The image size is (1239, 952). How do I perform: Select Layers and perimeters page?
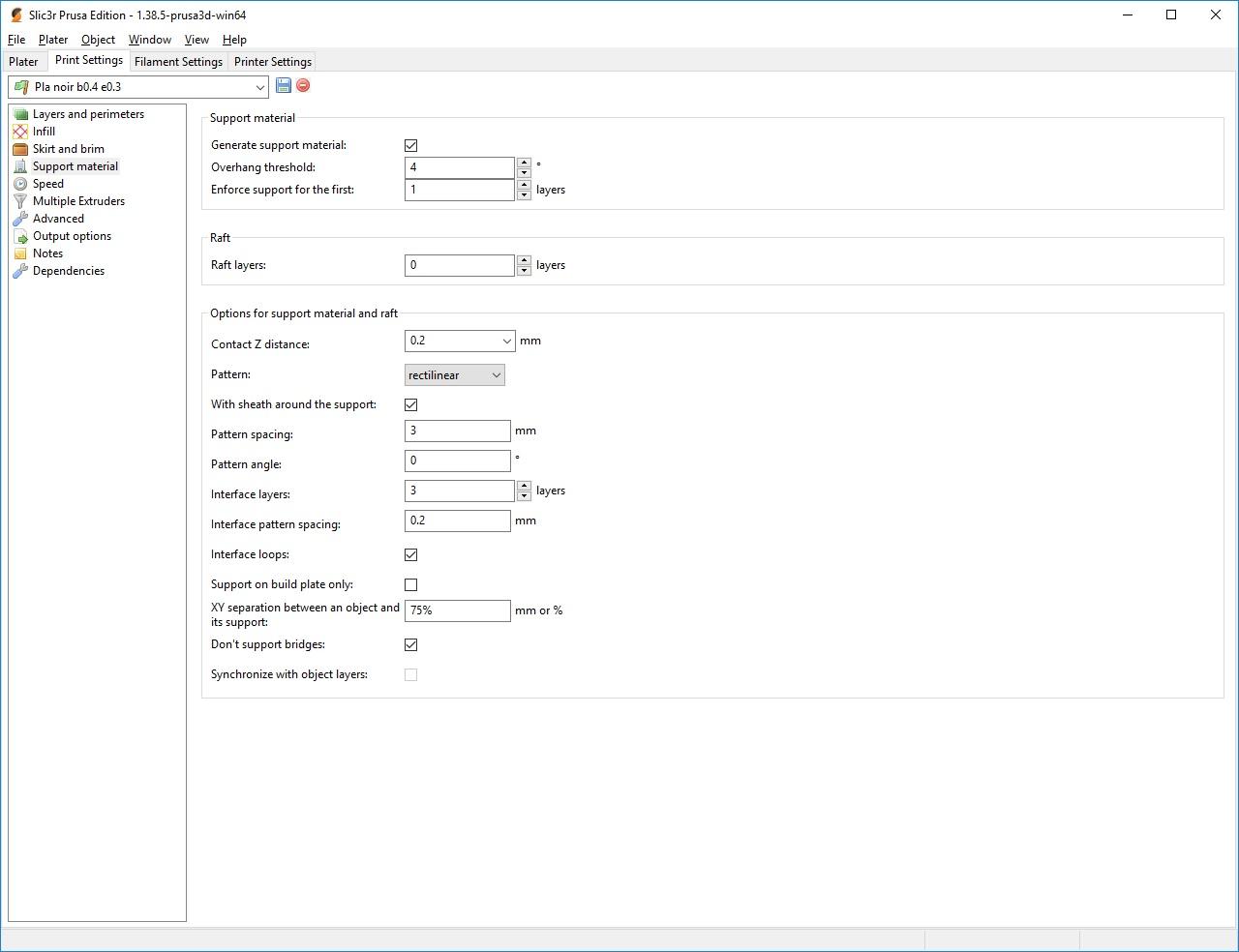click(88, 114)
